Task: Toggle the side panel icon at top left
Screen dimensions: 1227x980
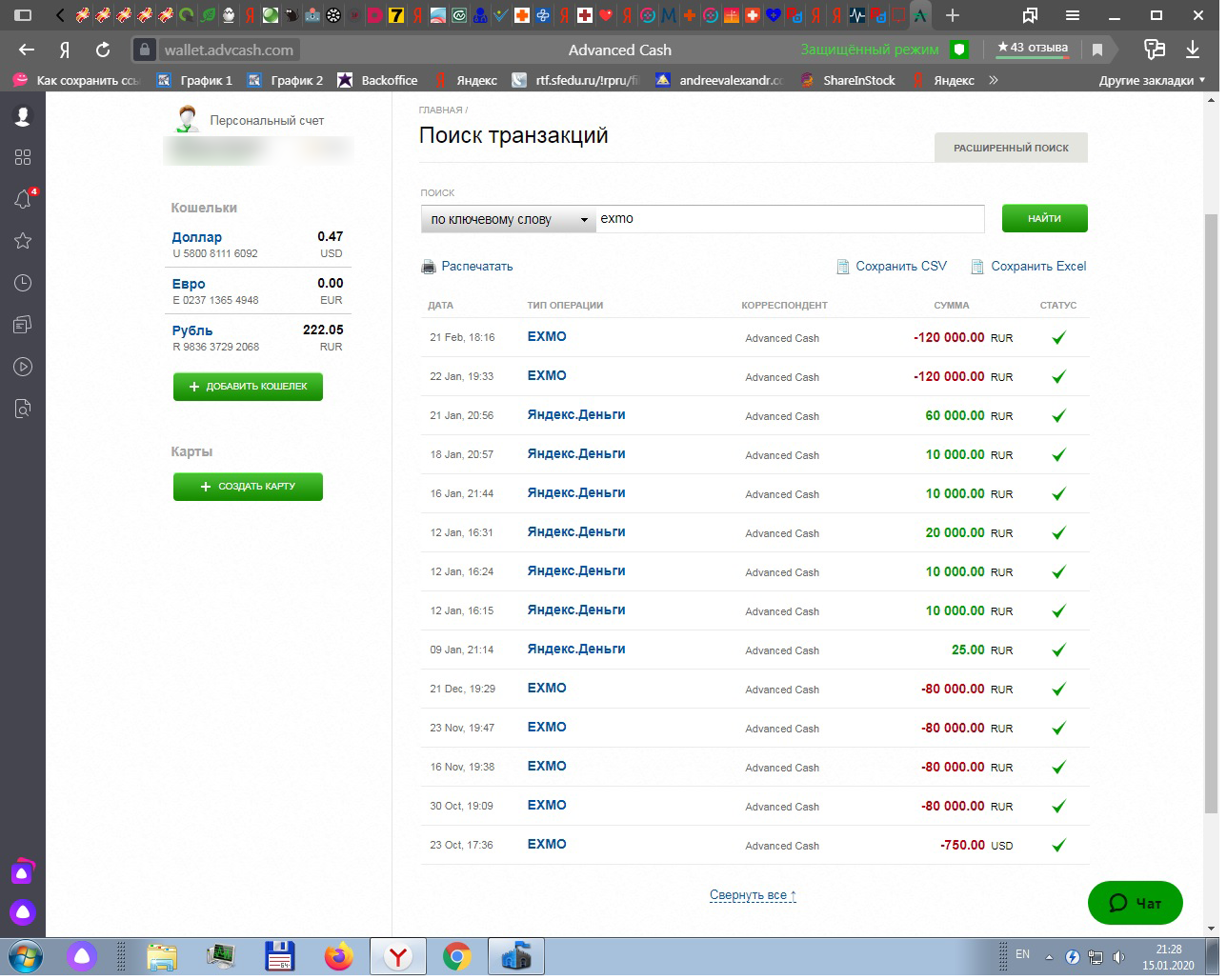Action: (23, 16)
